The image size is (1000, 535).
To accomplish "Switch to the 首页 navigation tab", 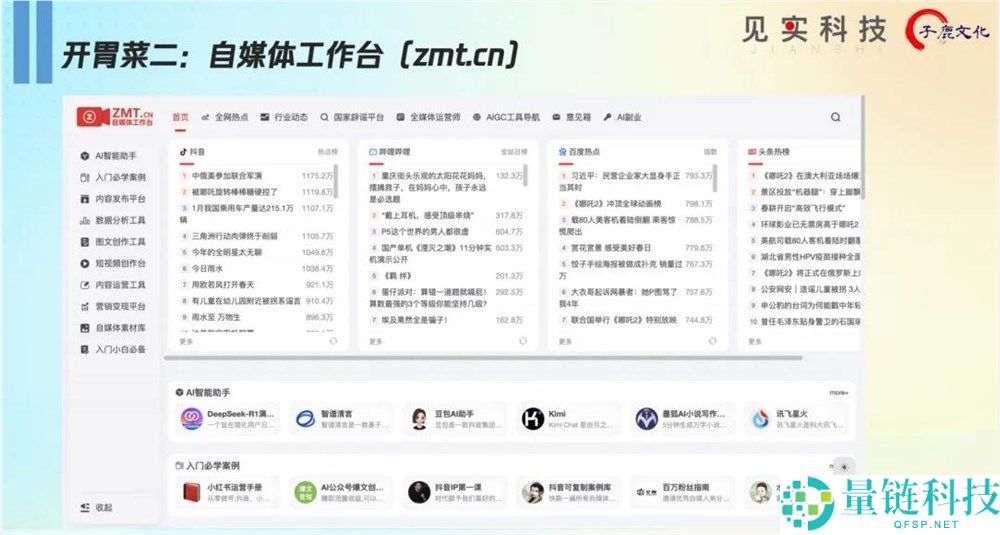I will pyautogui.click(x=180, y=117).
